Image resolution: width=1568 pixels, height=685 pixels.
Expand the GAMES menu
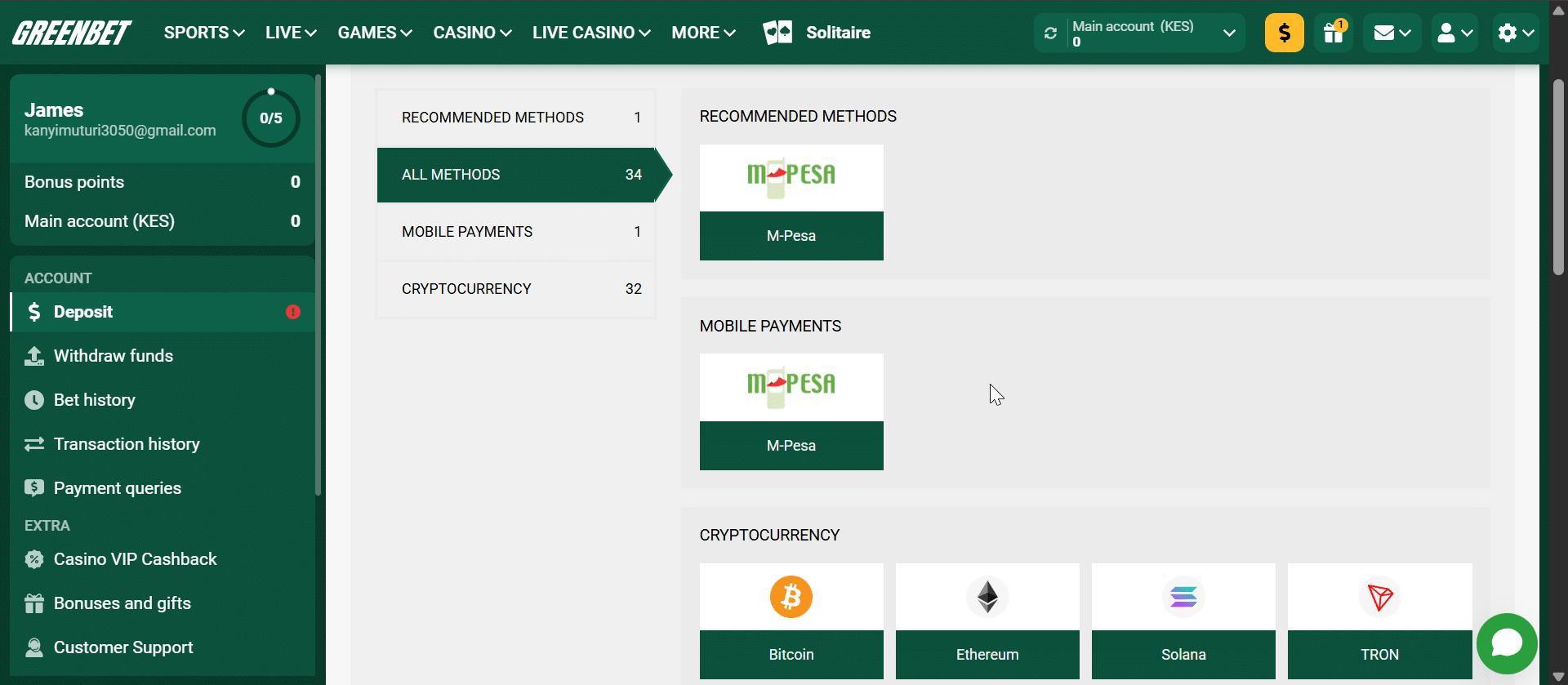tap(375, 33)
